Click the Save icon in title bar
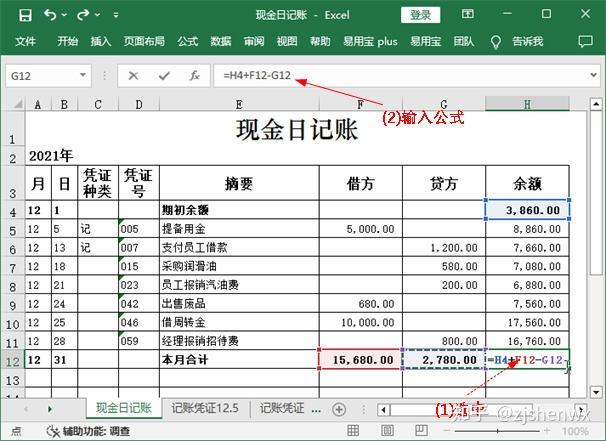 [x=25, y=15]
